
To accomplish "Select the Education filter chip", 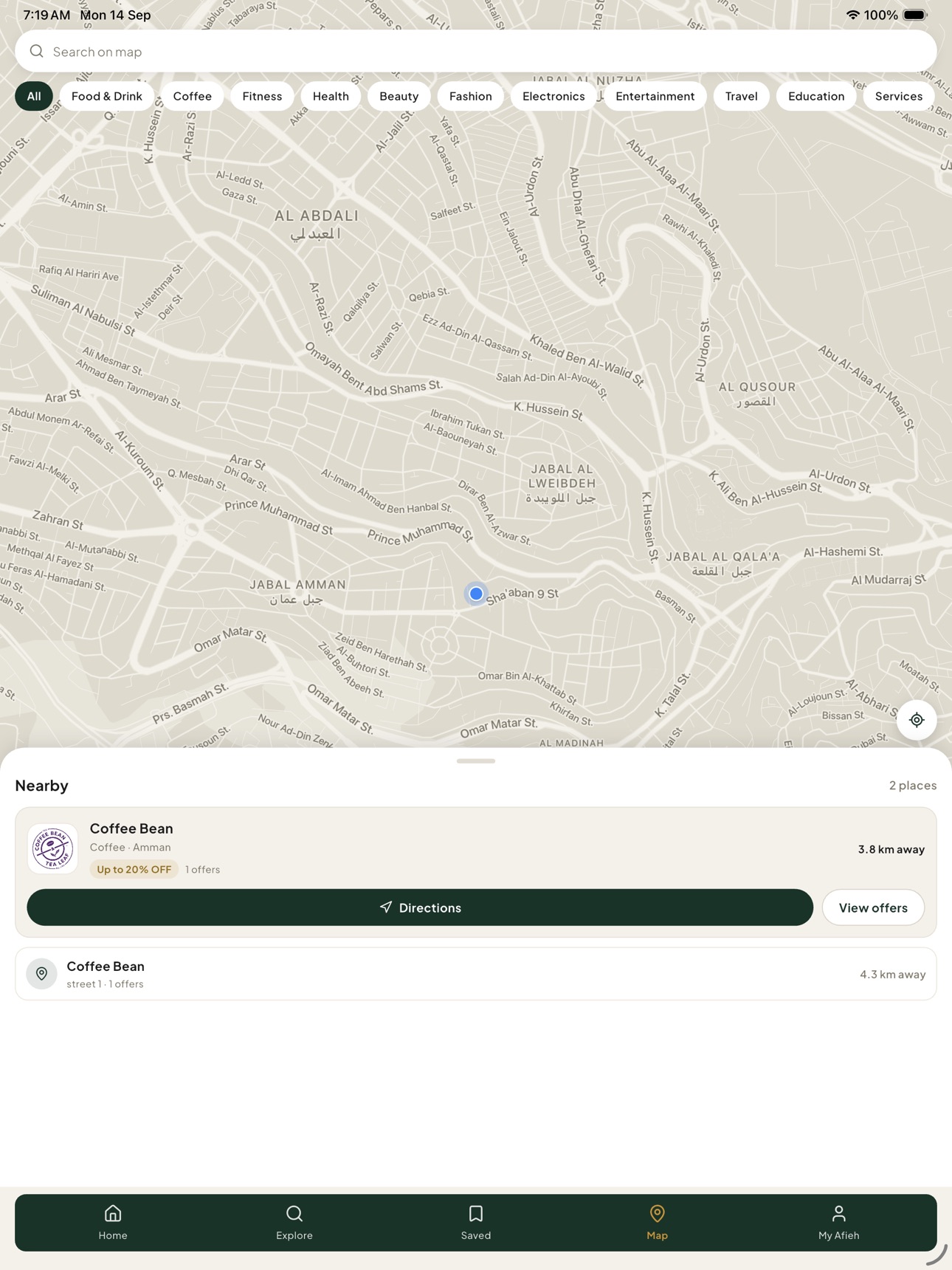I will pos(816,96).
